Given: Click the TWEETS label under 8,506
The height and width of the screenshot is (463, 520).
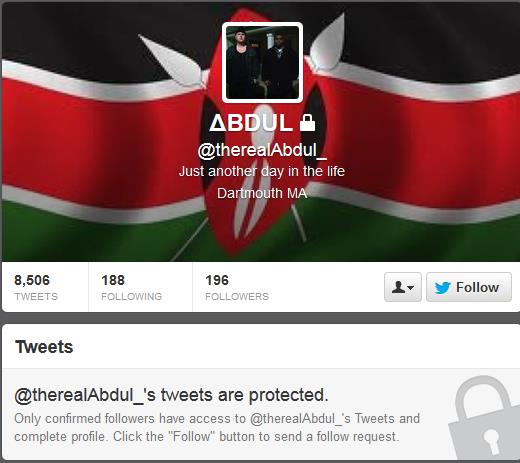Looking at the screenshot, I should (36, 296).
